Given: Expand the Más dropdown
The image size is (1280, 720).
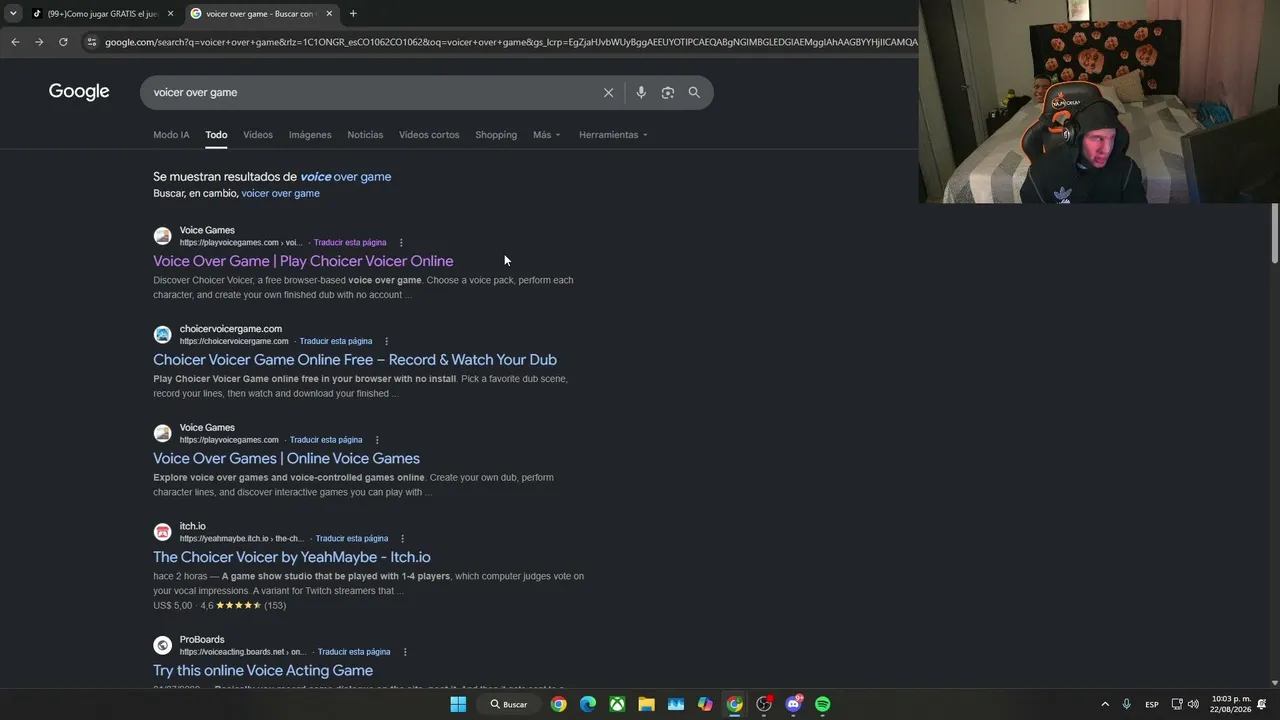Looking at the screenshot, I should (x=546, y=135).
